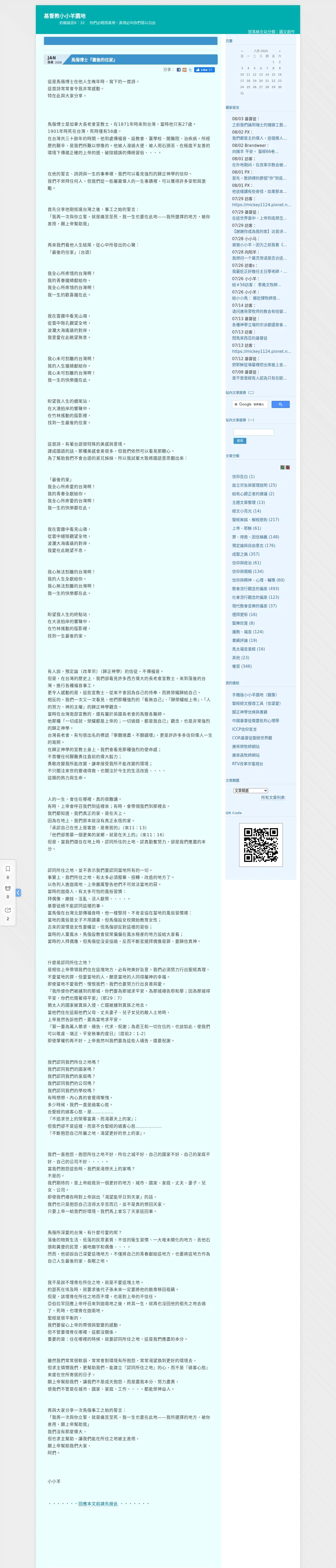Expand all categories icon in 文章分類
Viewport: 336px width, 1568px height.
(x=282, y=468)
